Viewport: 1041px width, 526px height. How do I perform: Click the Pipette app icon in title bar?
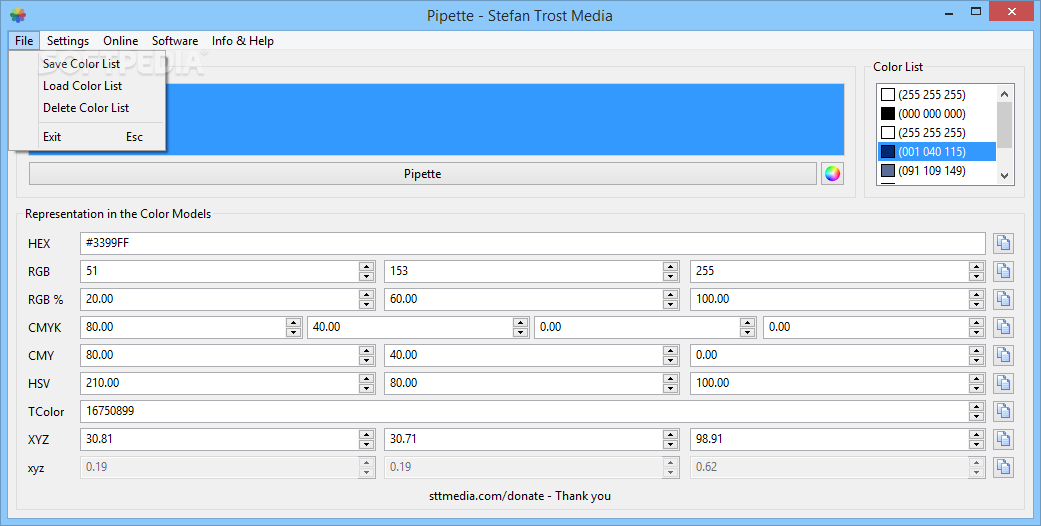click(x=18, y=15)
